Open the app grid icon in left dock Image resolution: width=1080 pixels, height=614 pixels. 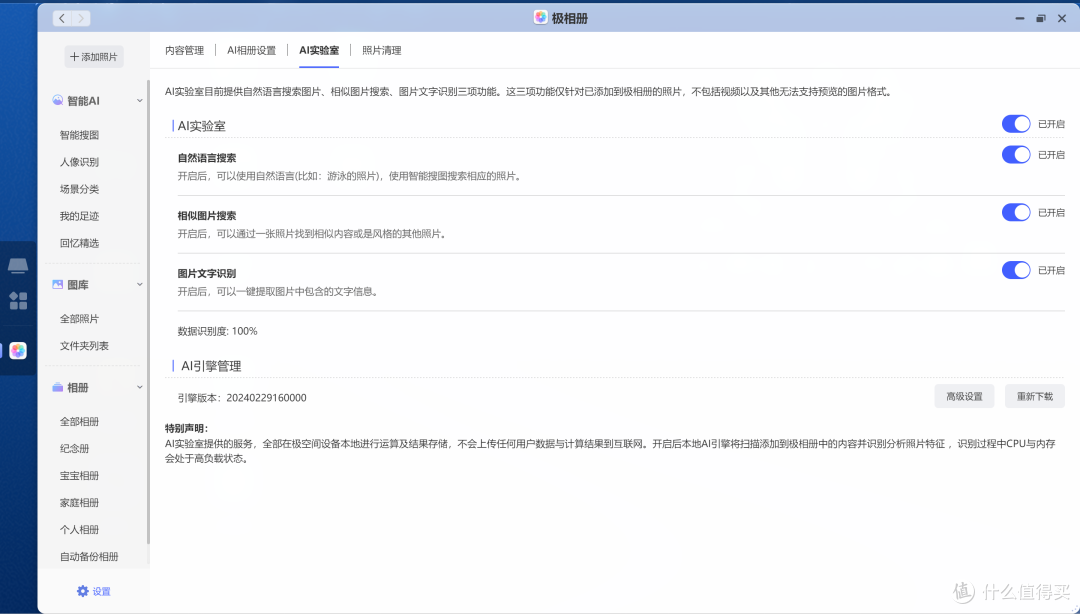[x=18, y=300]
